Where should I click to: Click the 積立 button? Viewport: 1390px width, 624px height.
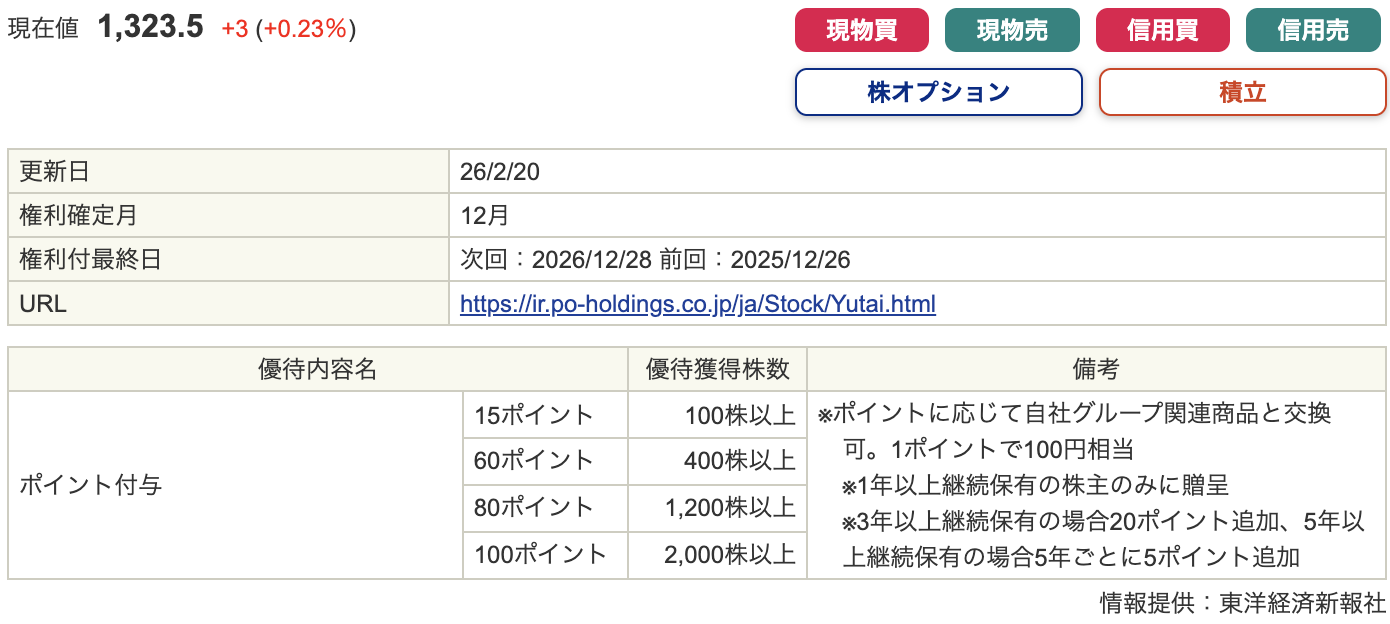1242,92
